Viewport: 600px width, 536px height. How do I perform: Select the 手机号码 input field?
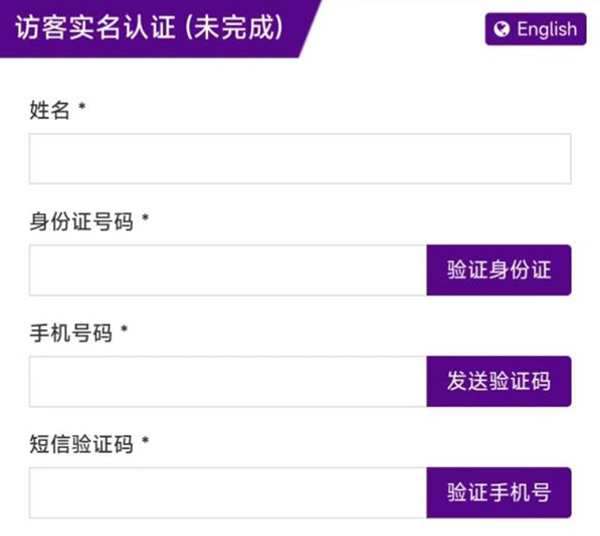click(x=227, y=381)
